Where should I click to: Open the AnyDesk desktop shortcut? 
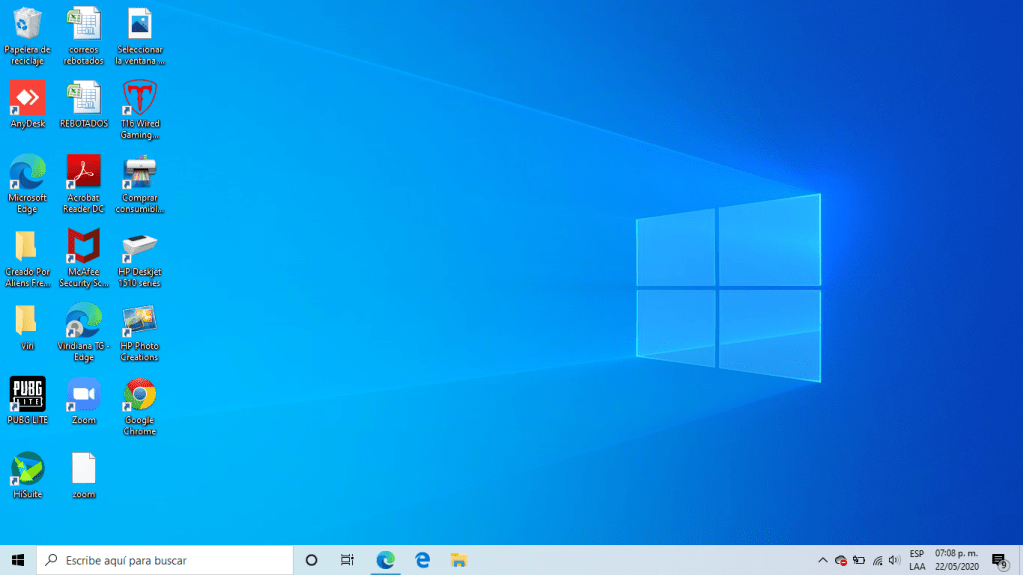[x=27, y=99]
